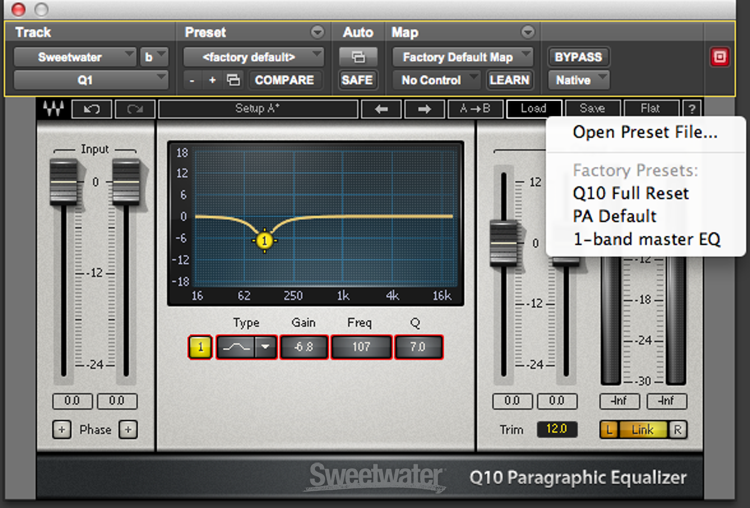
Task: Click the Waves logo icon
Action: coord(53,109)
